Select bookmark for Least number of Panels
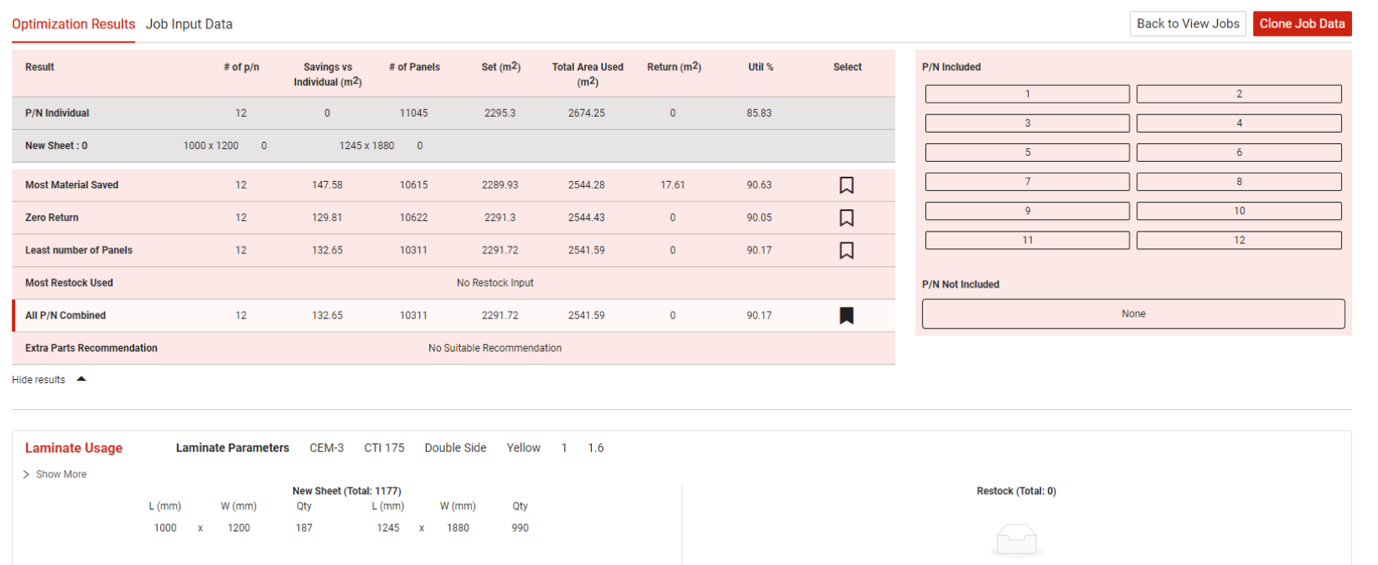Image resolution: width=1378 pixels, height=565 pixels. coord(846,250)
